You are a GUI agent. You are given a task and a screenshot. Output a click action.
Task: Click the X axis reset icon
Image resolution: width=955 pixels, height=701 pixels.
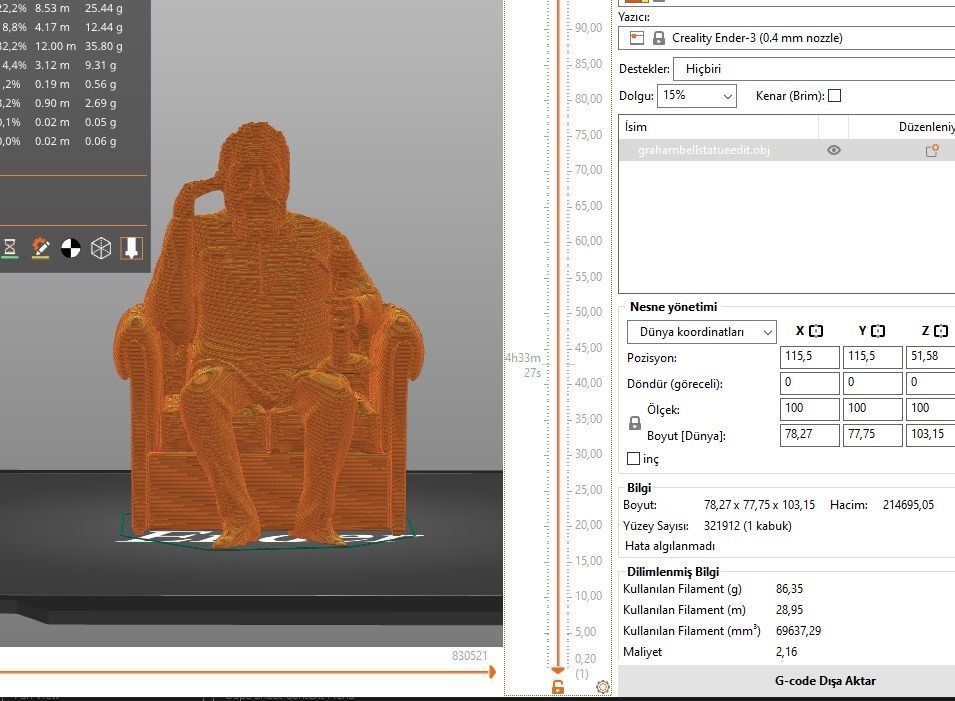pyautogui.click(x=816, y=331)
